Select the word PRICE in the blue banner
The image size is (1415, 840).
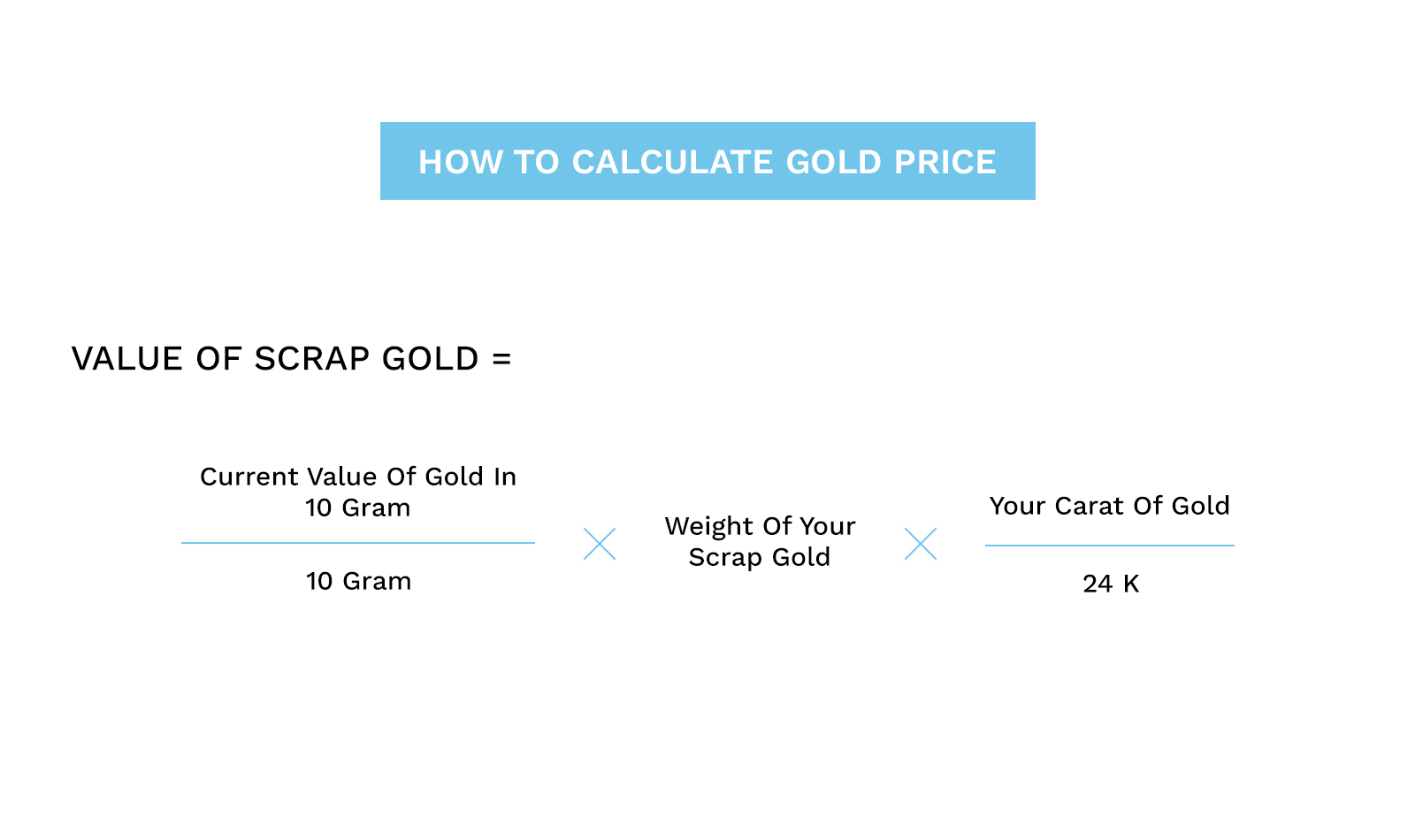pyautogui.click(x=945, y=162)
